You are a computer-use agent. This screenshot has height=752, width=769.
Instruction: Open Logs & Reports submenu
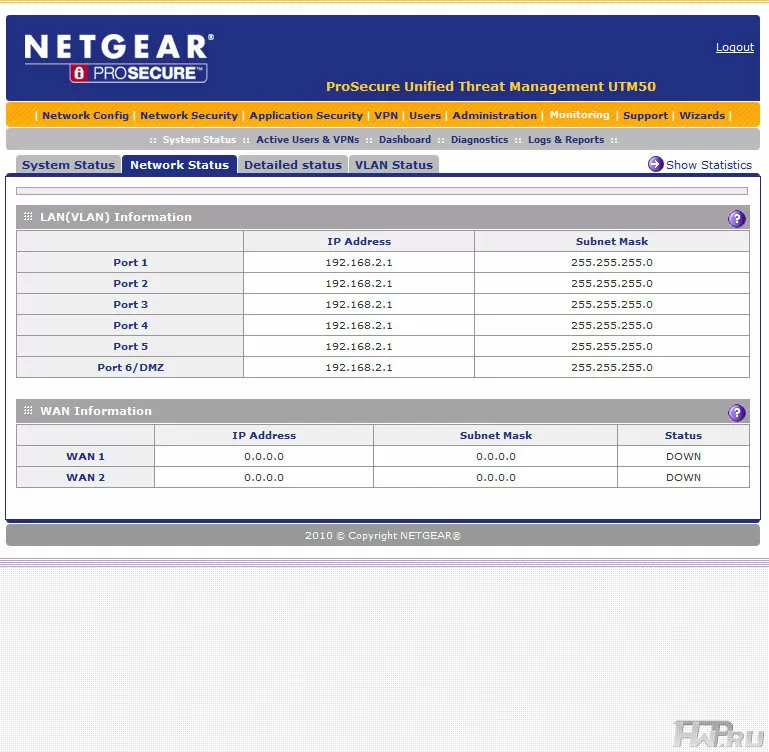[x=566, y=140]
